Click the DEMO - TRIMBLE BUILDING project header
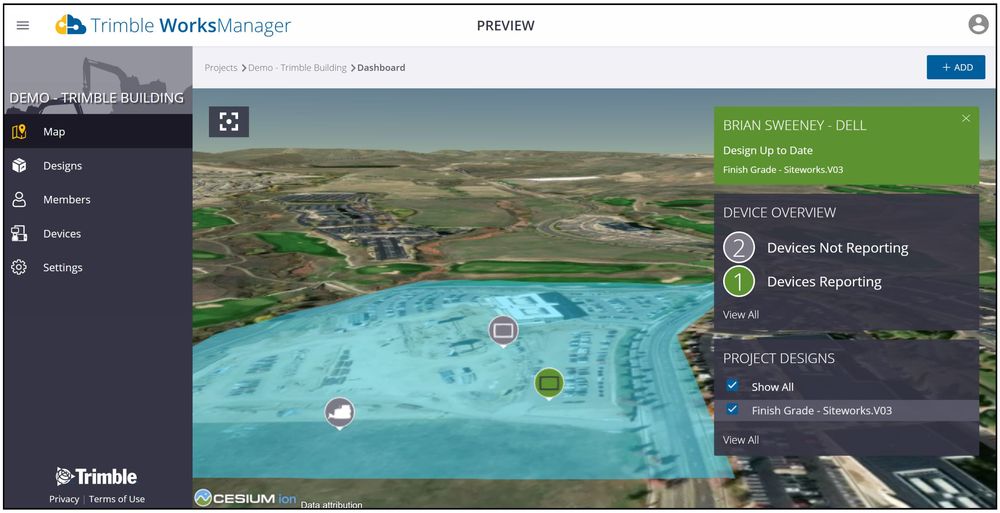 tap(96, 98)
